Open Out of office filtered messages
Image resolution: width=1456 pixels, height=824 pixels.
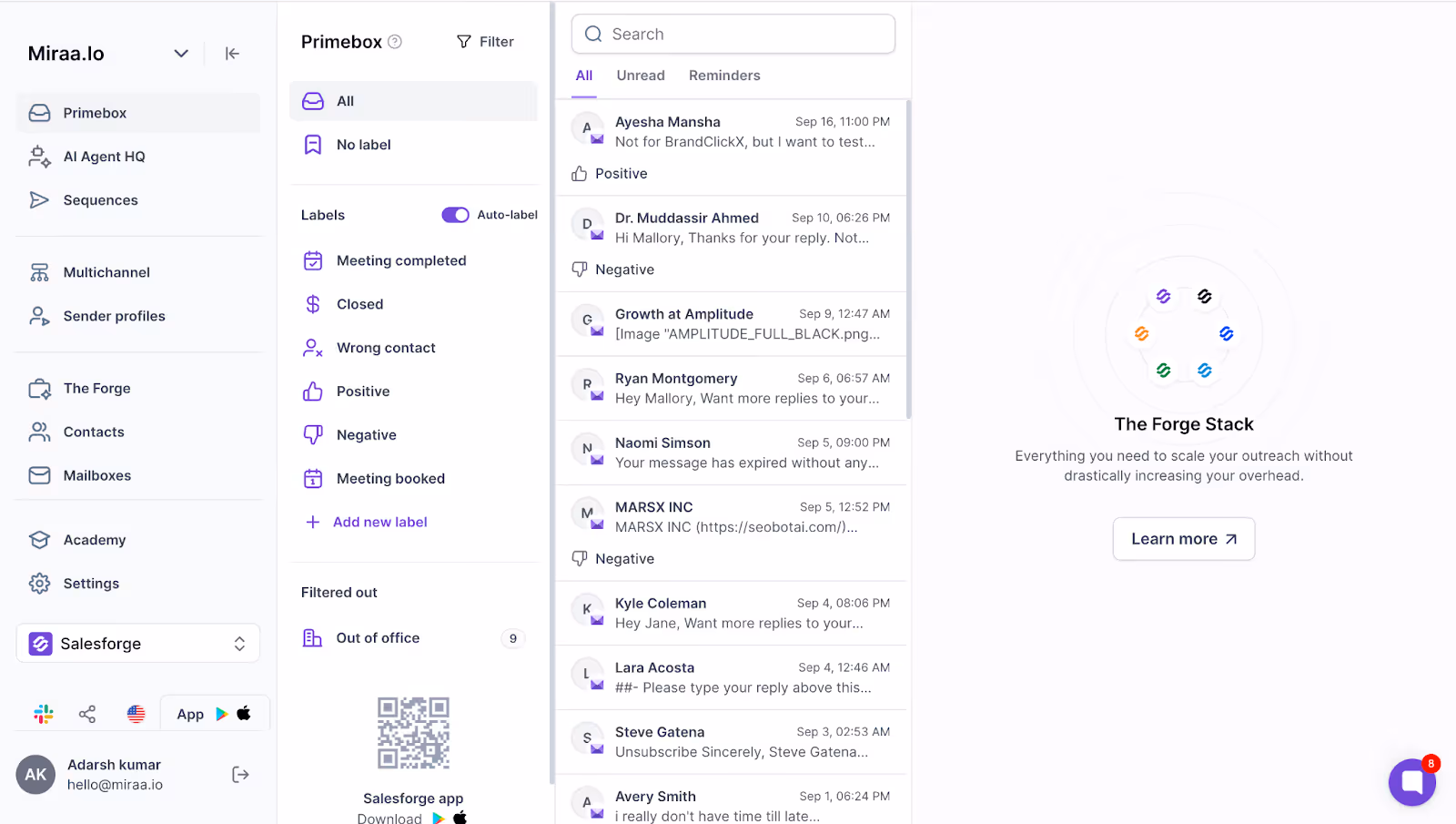(413, 638)
